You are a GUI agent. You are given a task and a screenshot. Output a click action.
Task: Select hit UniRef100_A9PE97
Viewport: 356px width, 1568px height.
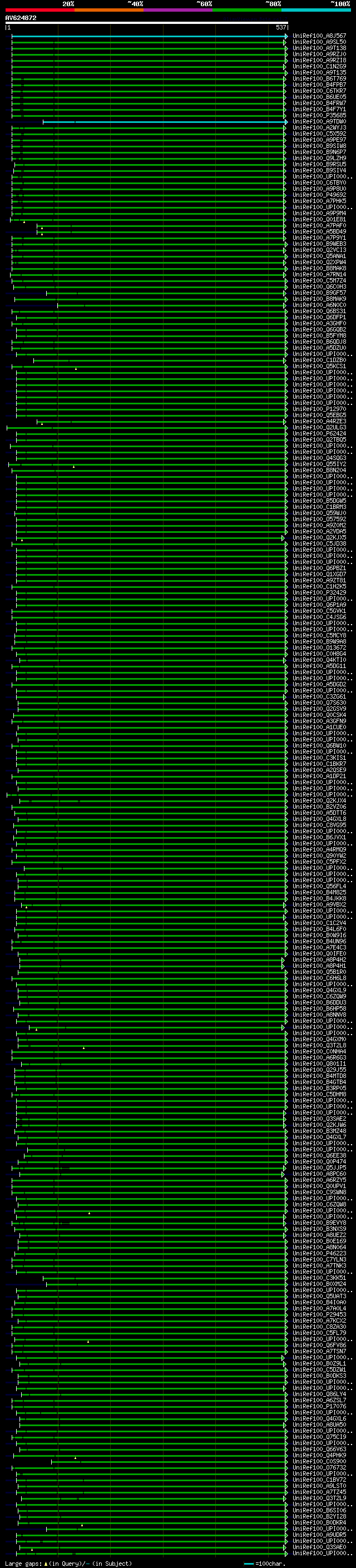(319, 140)
